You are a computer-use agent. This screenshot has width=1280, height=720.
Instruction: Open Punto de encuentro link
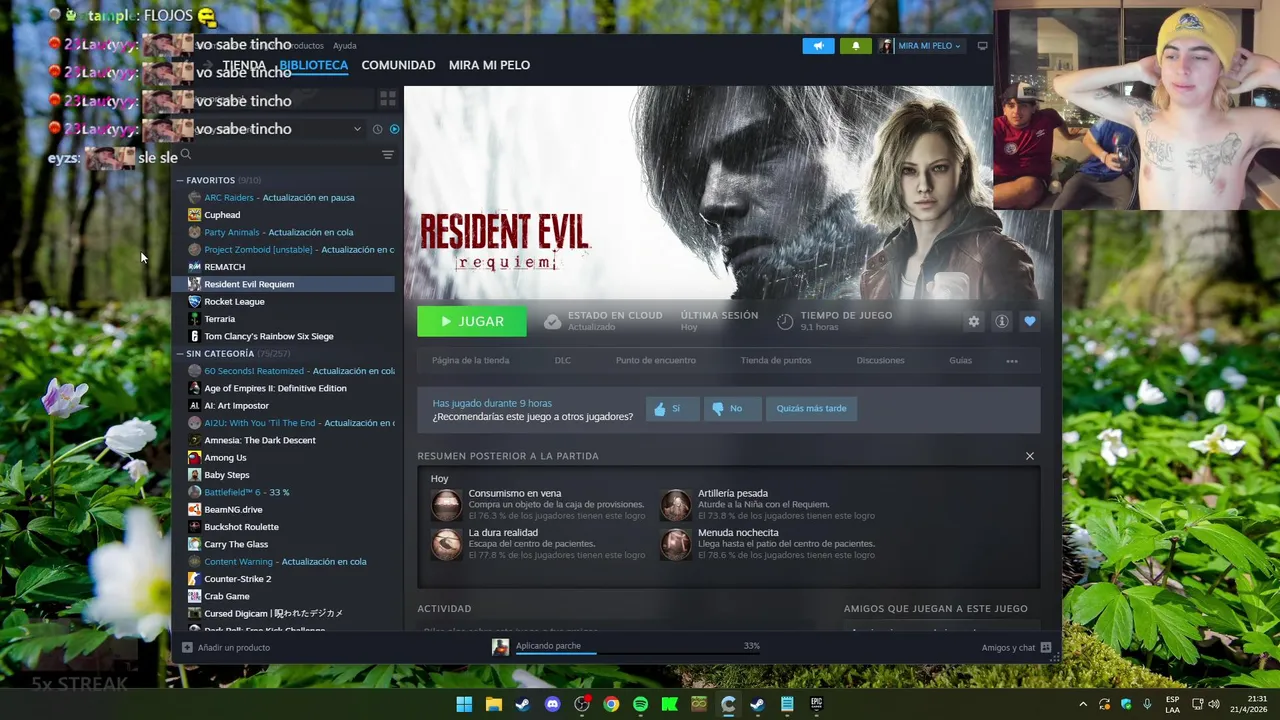click(656, 361)
